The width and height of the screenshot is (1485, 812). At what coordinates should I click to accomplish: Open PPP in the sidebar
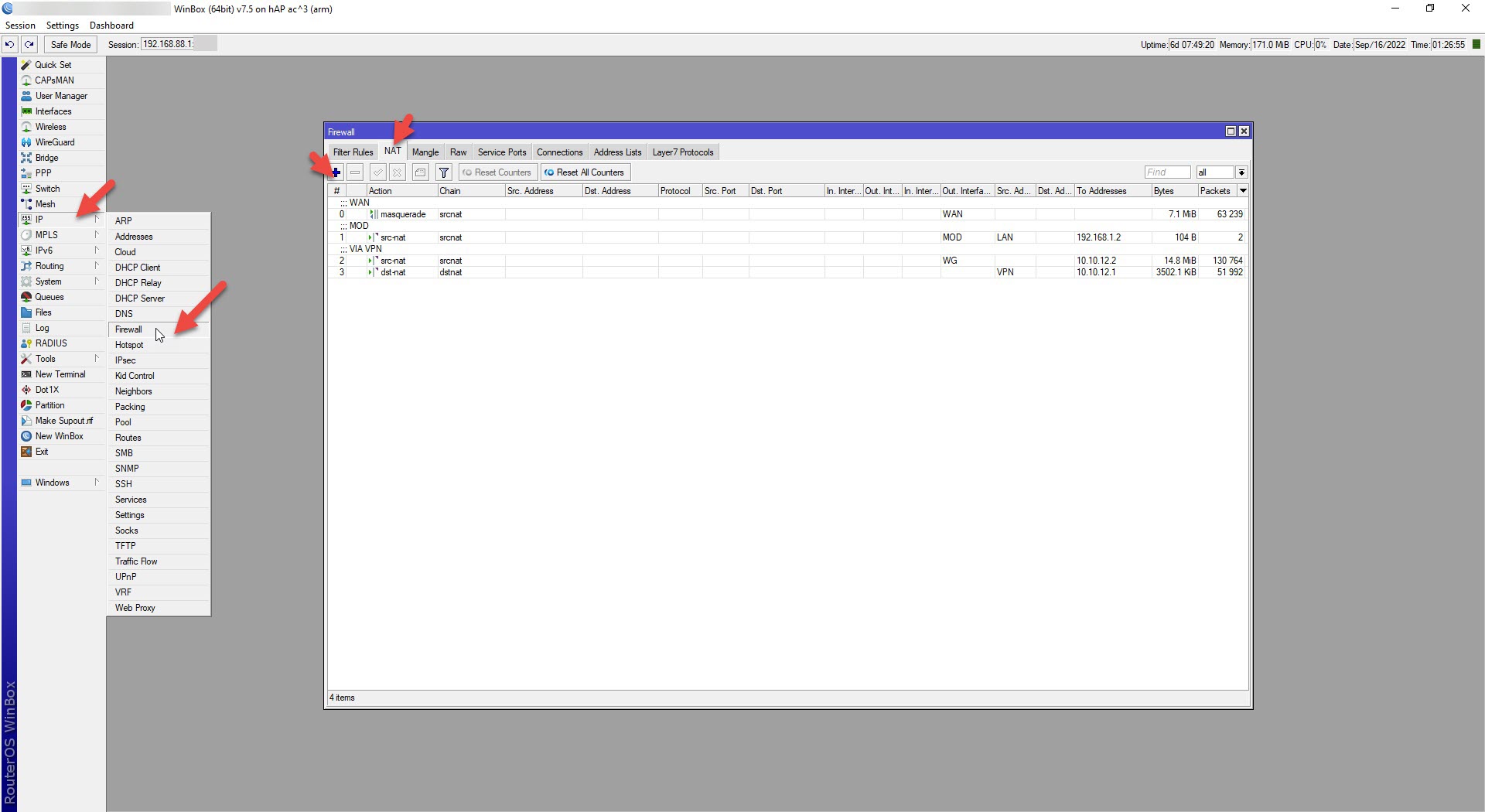click(x=61, y=173)
